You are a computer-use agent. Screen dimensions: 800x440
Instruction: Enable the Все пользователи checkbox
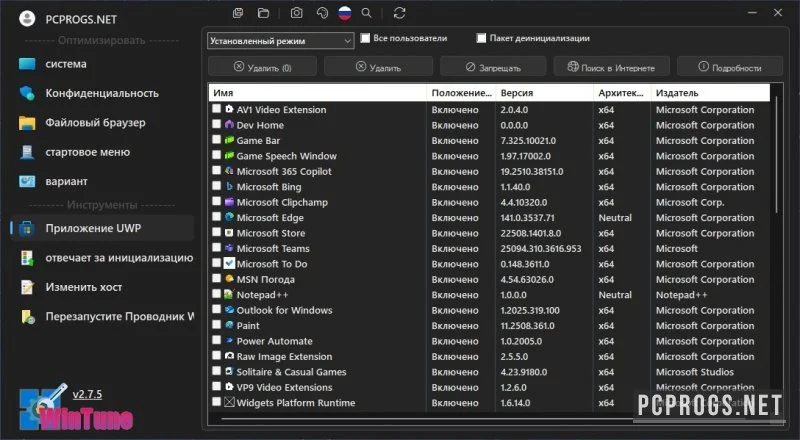[365, 38]
